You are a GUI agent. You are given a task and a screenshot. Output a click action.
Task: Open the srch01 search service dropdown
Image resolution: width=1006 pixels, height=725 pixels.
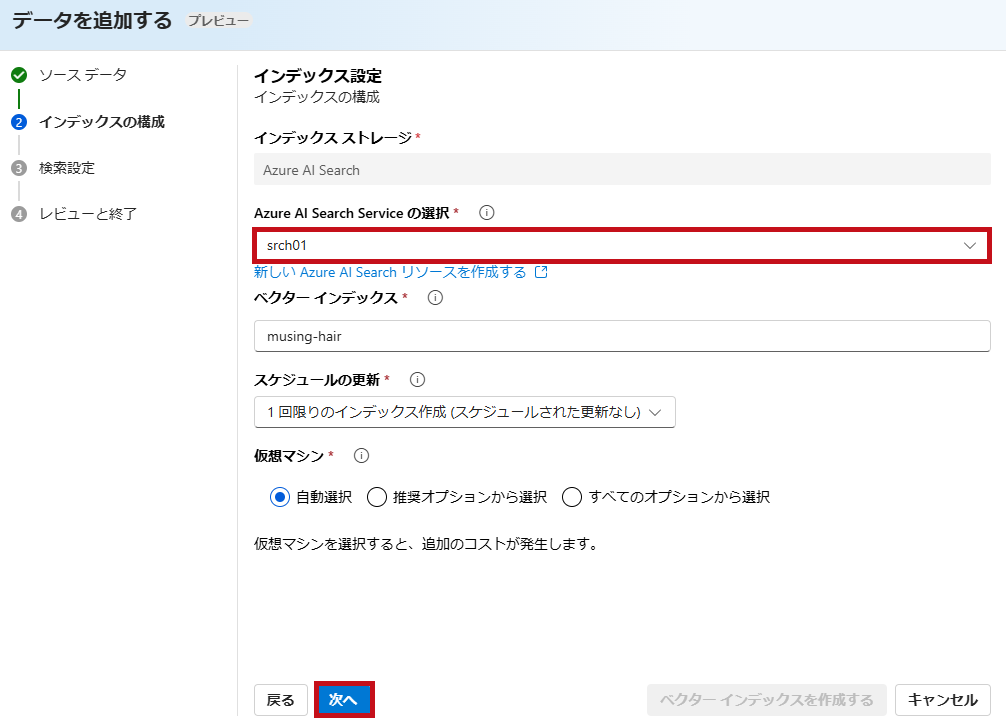click(x=622, y=245)
